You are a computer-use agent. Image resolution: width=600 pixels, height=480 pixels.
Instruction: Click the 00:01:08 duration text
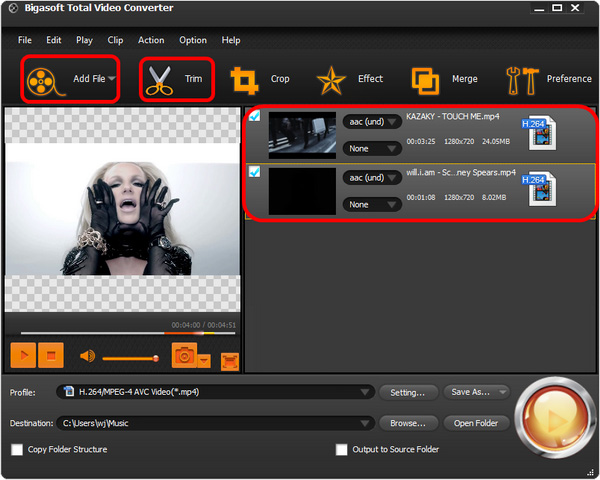point(421,198)
